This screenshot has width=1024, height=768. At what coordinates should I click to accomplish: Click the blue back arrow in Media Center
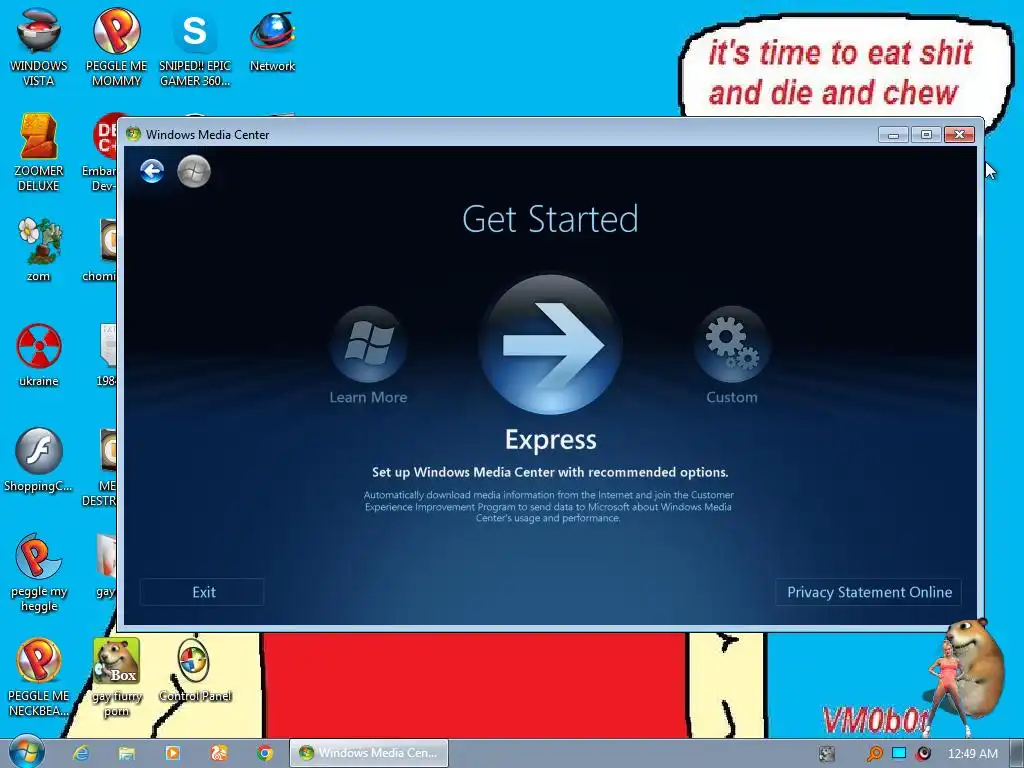[152, 172]
